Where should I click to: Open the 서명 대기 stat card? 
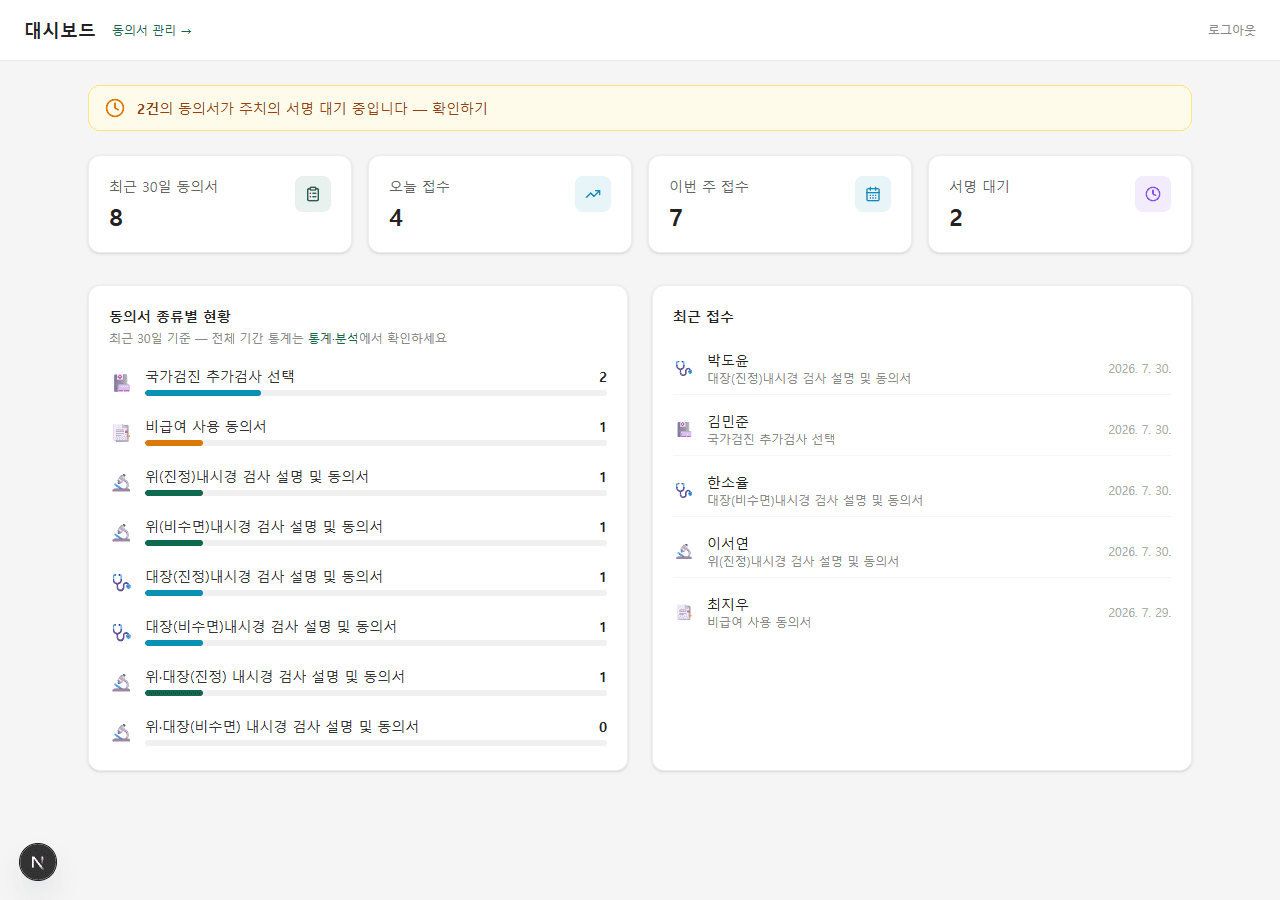tap(1060, 204)
